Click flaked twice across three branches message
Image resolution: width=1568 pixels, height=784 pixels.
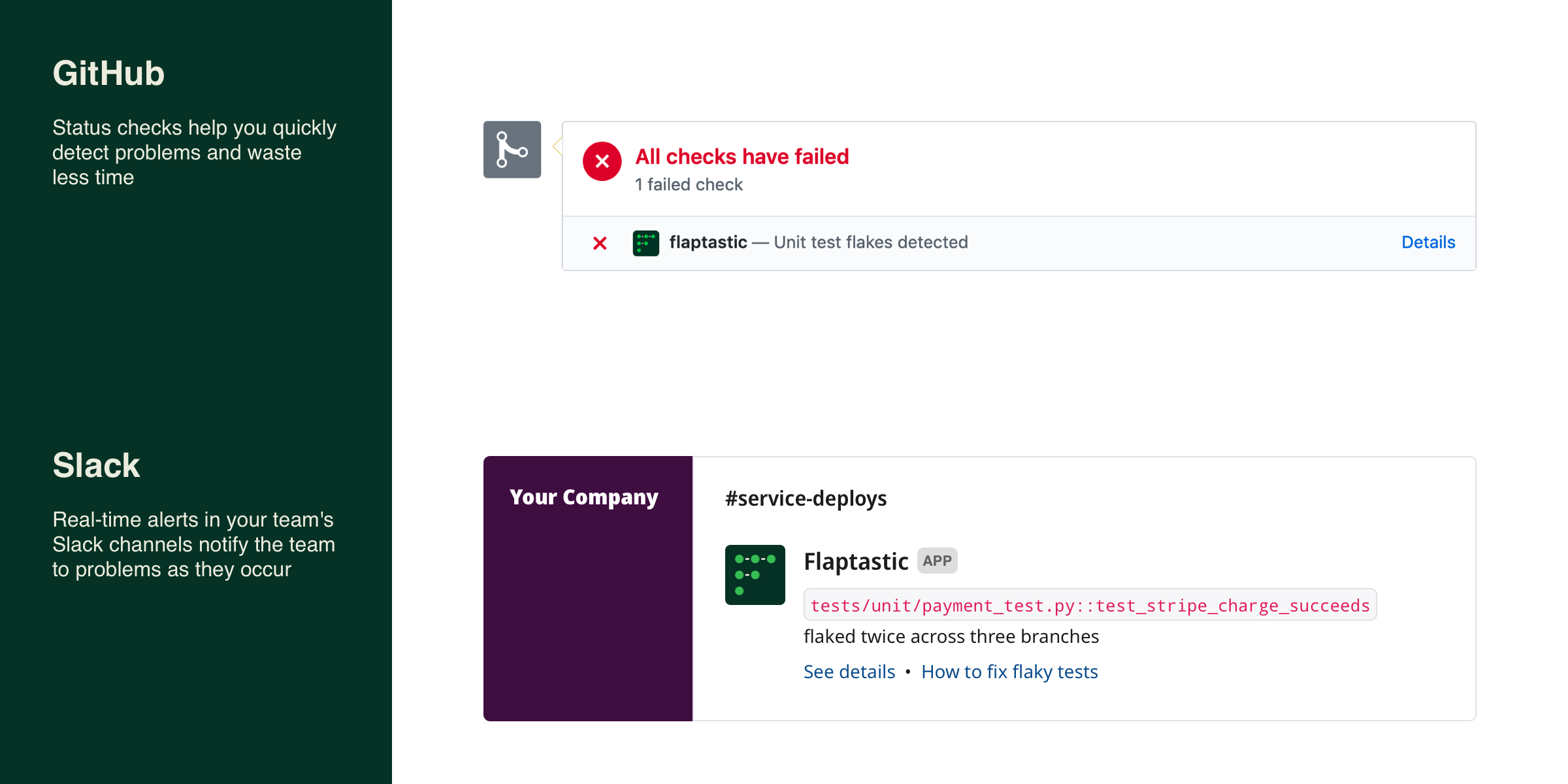(951, 636)
